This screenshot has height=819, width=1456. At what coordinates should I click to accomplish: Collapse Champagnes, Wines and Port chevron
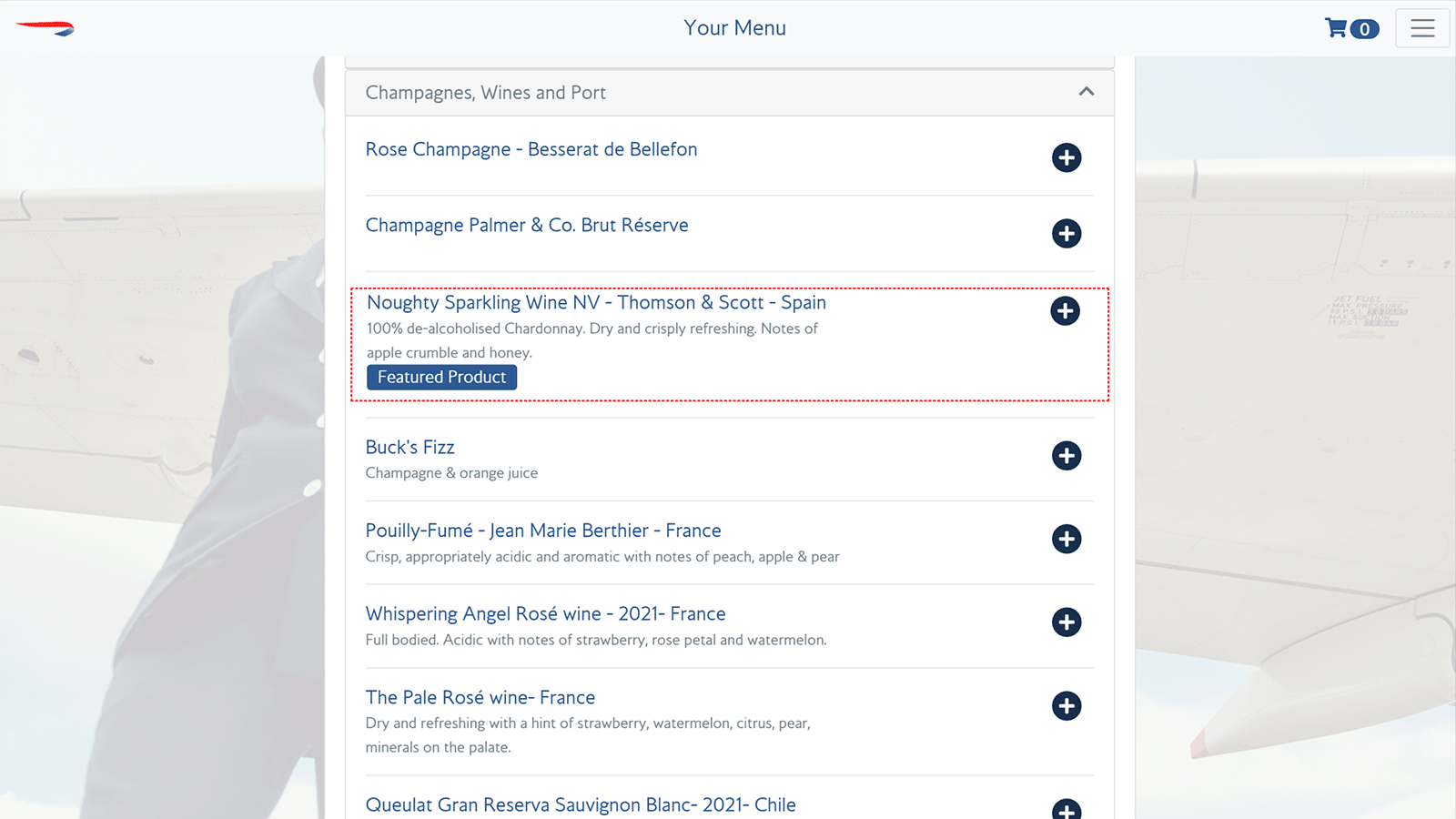point(1087,92)
